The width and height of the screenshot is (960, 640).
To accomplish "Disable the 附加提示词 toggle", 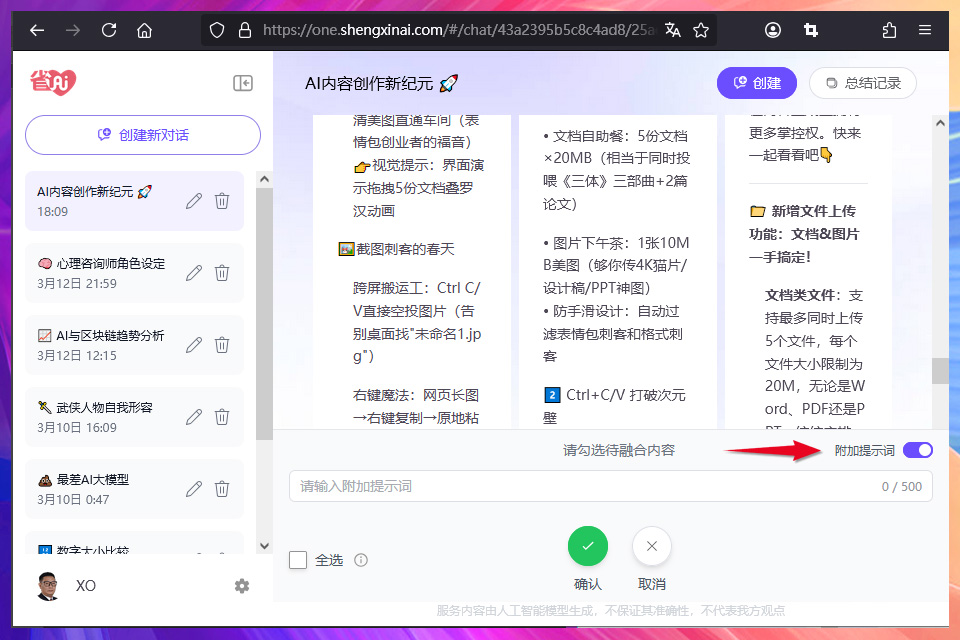I will [917, 450].
